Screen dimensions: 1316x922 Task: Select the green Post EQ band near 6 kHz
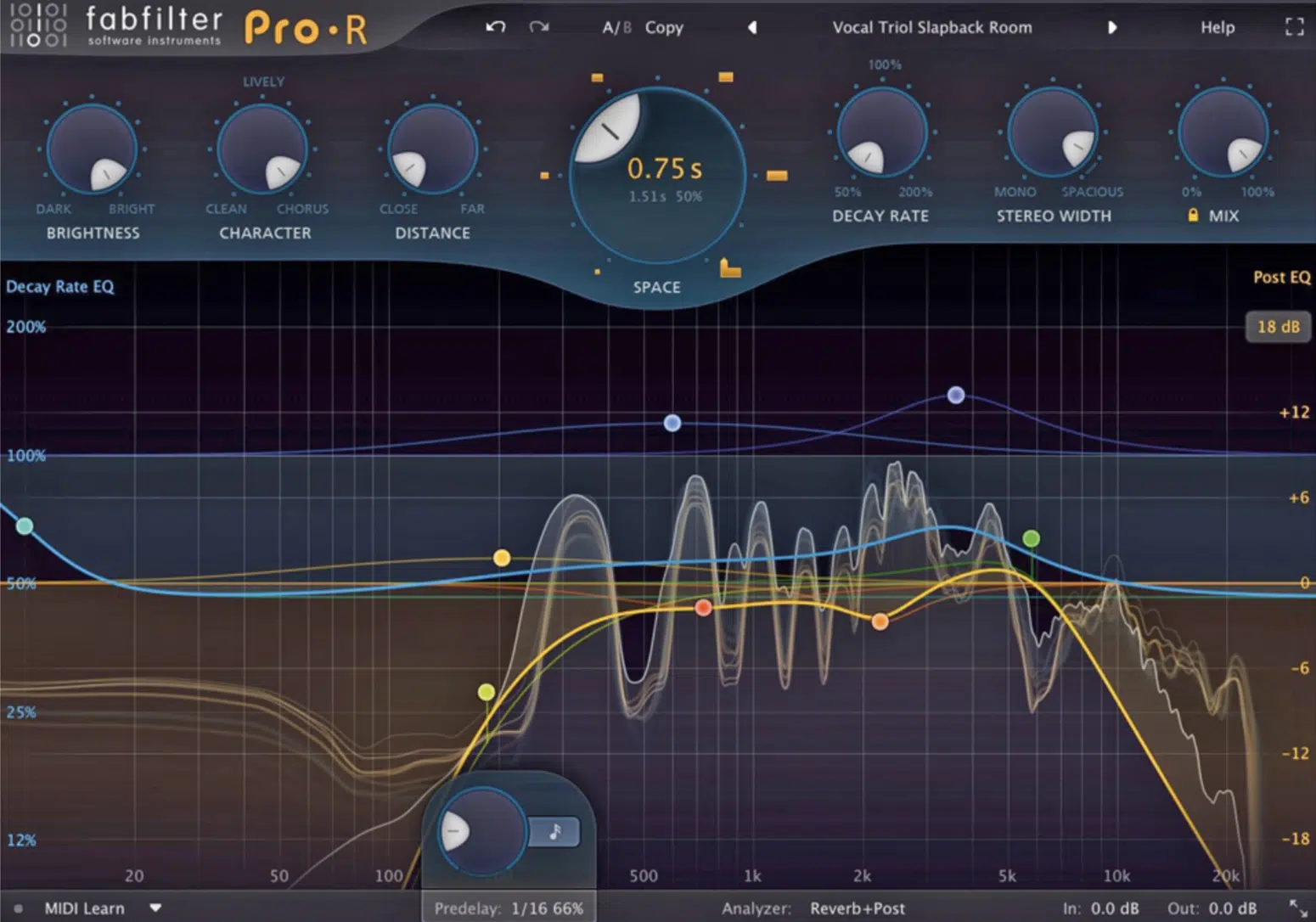point(1031,538)
